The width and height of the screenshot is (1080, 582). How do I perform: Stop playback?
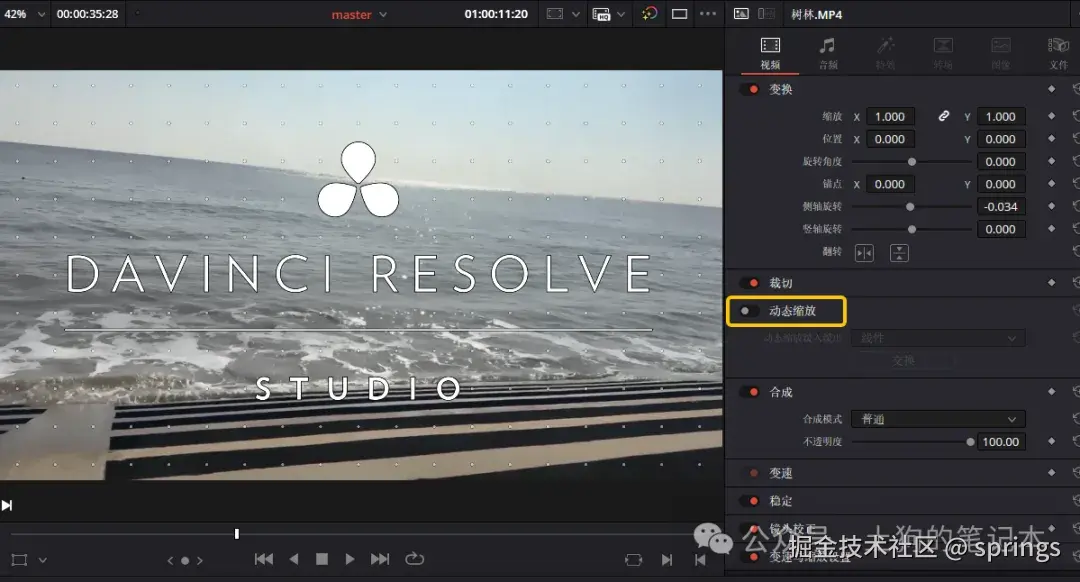322,559
